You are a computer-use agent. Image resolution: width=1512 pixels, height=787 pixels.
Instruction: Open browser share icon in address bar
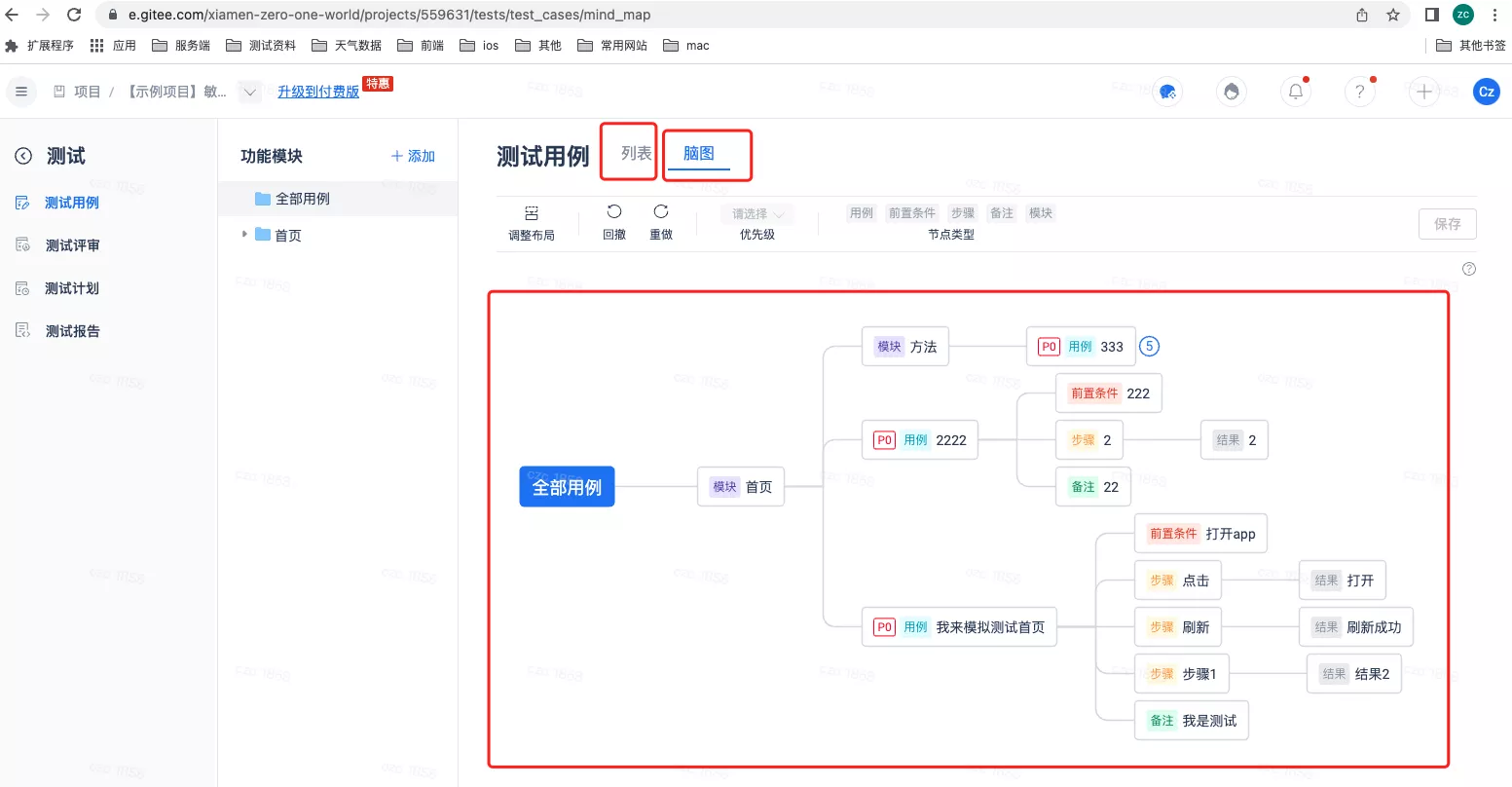coord(1362,15)
